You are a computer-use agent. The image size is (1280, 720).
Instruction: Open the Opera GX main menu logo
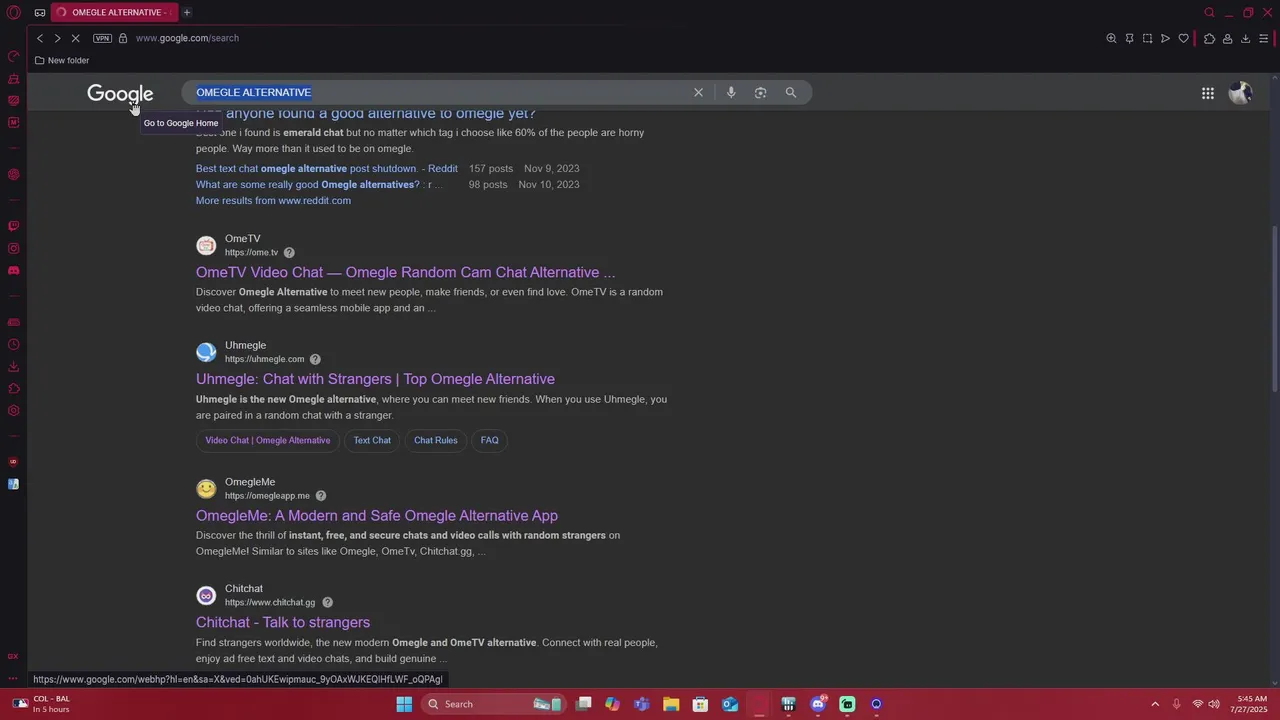14,12
